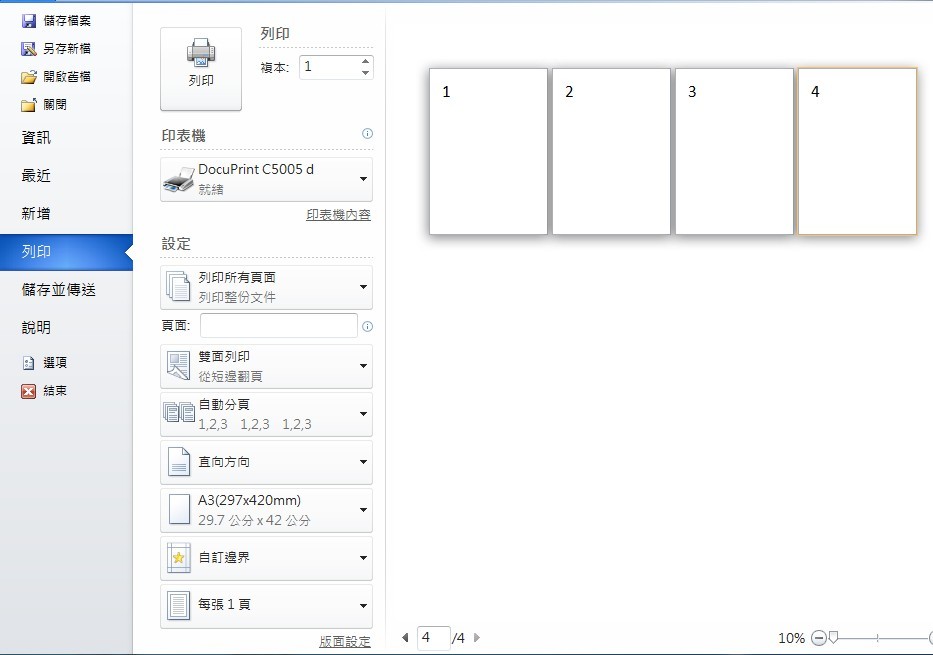Open Save As (另存新檔)
Viewport: 933px width, 655px height.
point(56,49)
